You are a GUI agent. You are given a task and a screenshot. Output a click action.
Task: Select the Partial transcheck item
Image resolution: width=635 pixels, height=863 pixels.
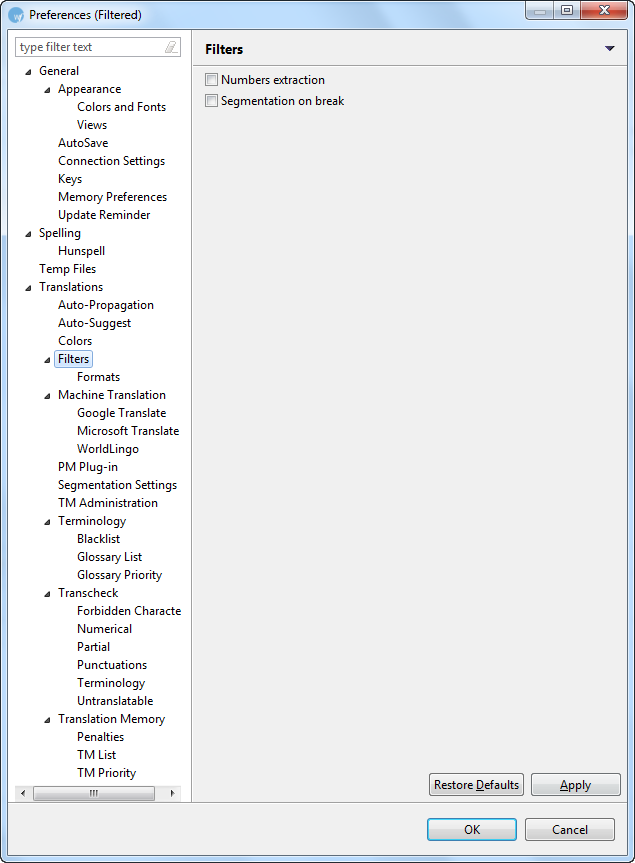click(93, 647)
